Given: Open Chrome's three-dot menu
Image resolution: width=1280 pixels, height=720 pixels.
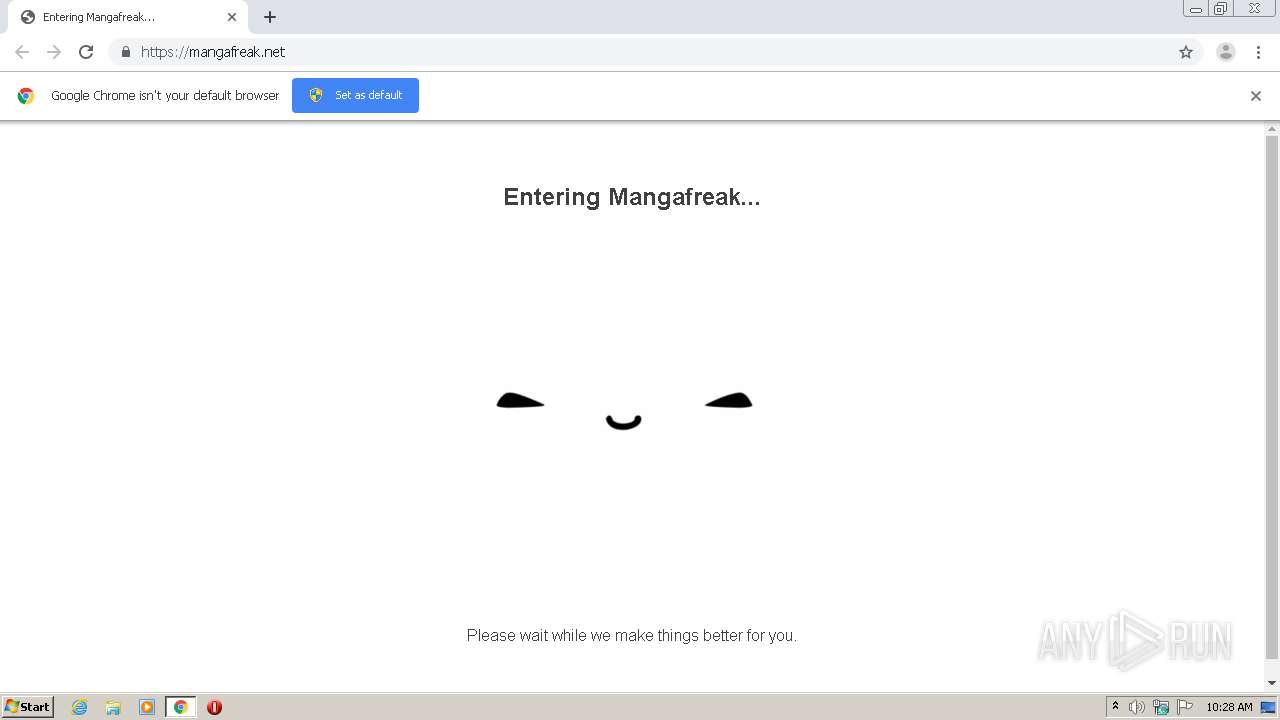Looking at the screenshot, I should click(1258, 52).
